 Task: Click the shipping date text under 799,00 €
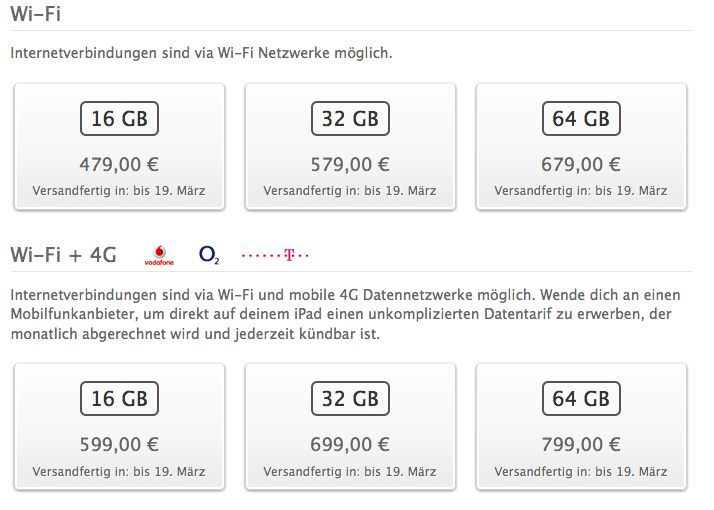[x=581, y=470]
